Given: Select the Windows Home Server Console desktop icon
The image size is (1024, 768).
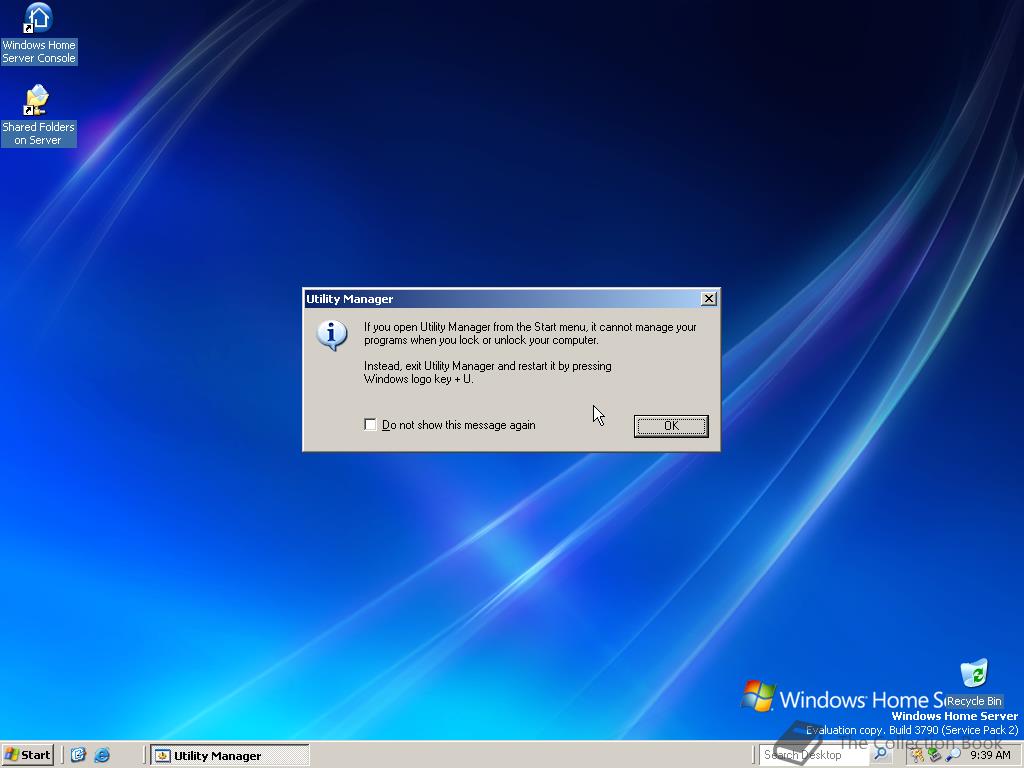Looking at the screenshot, I should 39,34.
